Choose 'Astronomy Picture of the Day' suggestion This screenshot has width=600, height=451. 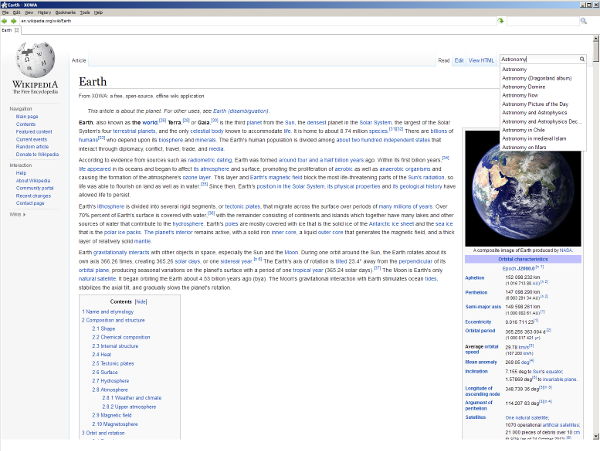(535, 103)
